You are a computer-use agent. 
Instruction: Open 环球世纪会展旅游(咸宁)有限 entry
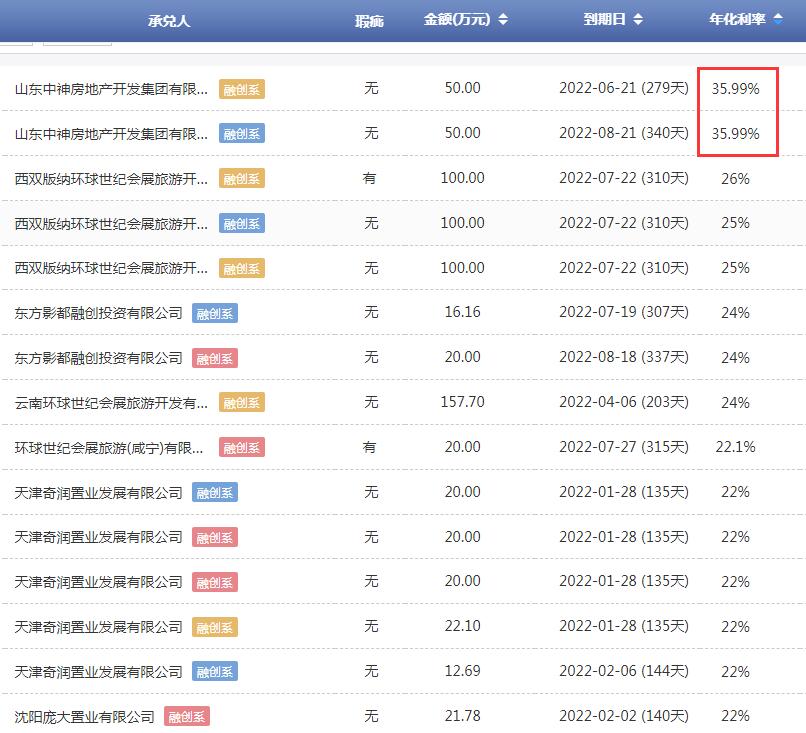pos(109,448)
